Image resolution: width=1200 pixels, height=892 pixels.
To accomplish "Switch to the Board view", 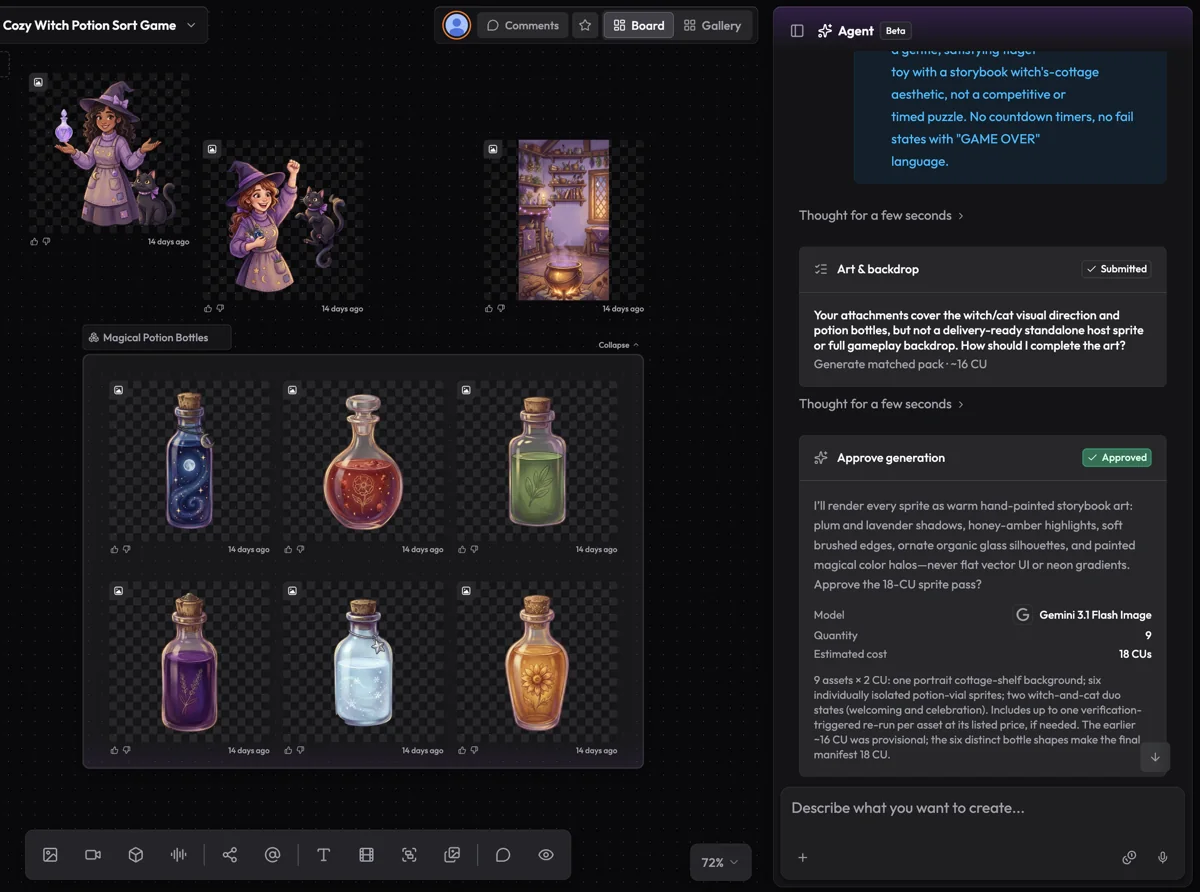I will tap(638, 25).
